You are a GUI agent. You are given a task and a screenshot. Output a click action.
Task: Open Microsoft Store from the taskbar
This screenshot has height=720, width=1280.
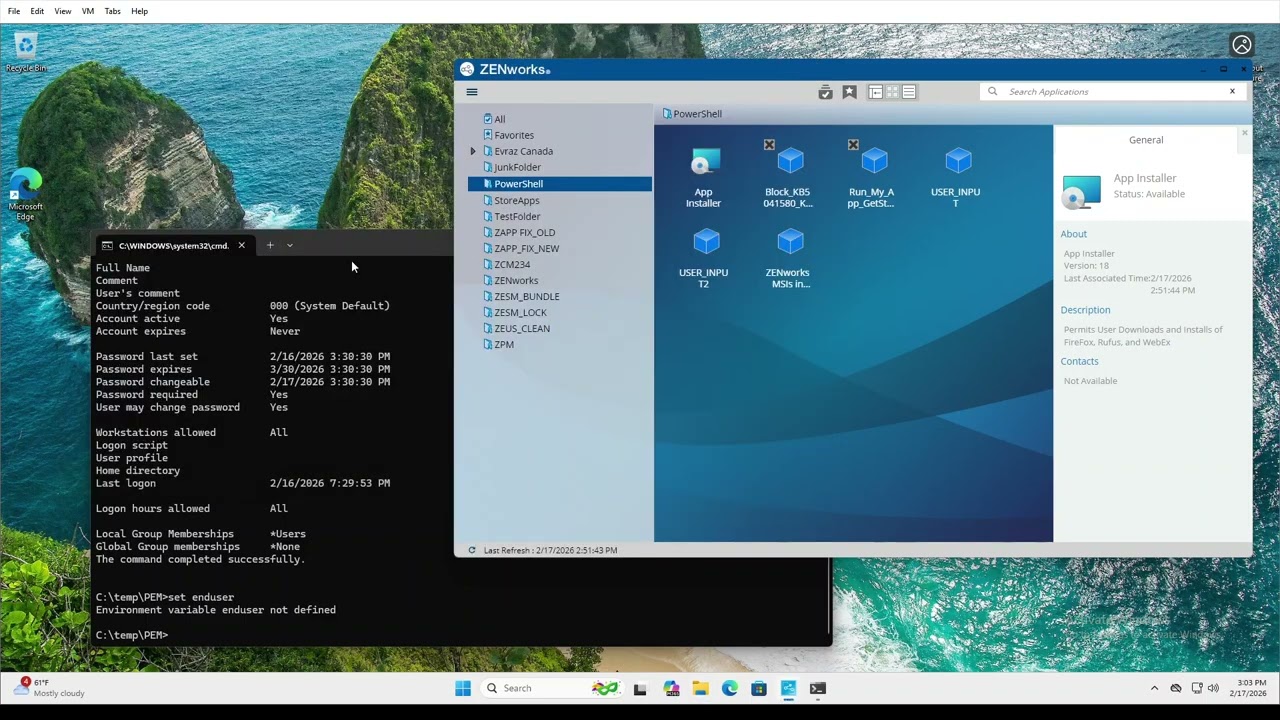pyautogui.click(x=759, y=688)
